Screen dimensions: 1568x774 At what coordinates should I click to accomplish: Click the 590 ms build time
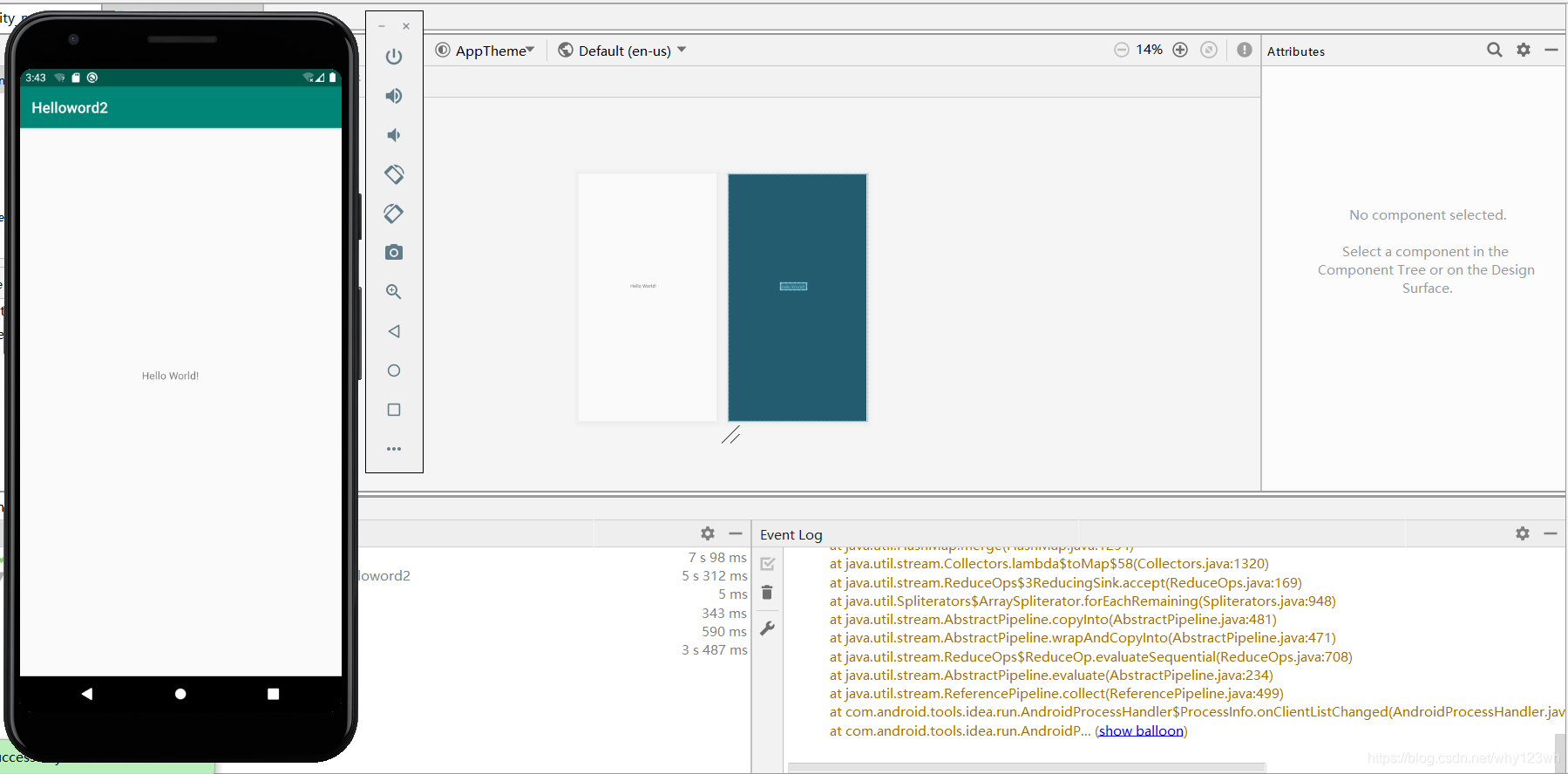coord(724,631)
